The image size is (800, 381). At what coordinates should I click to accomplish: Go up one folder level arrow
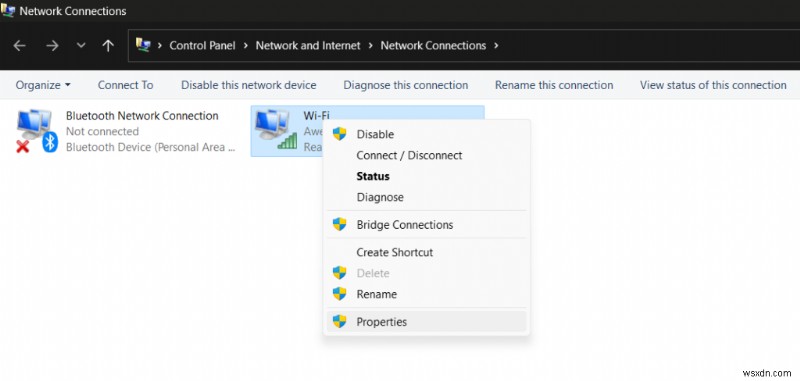click(x=108, y=46)
